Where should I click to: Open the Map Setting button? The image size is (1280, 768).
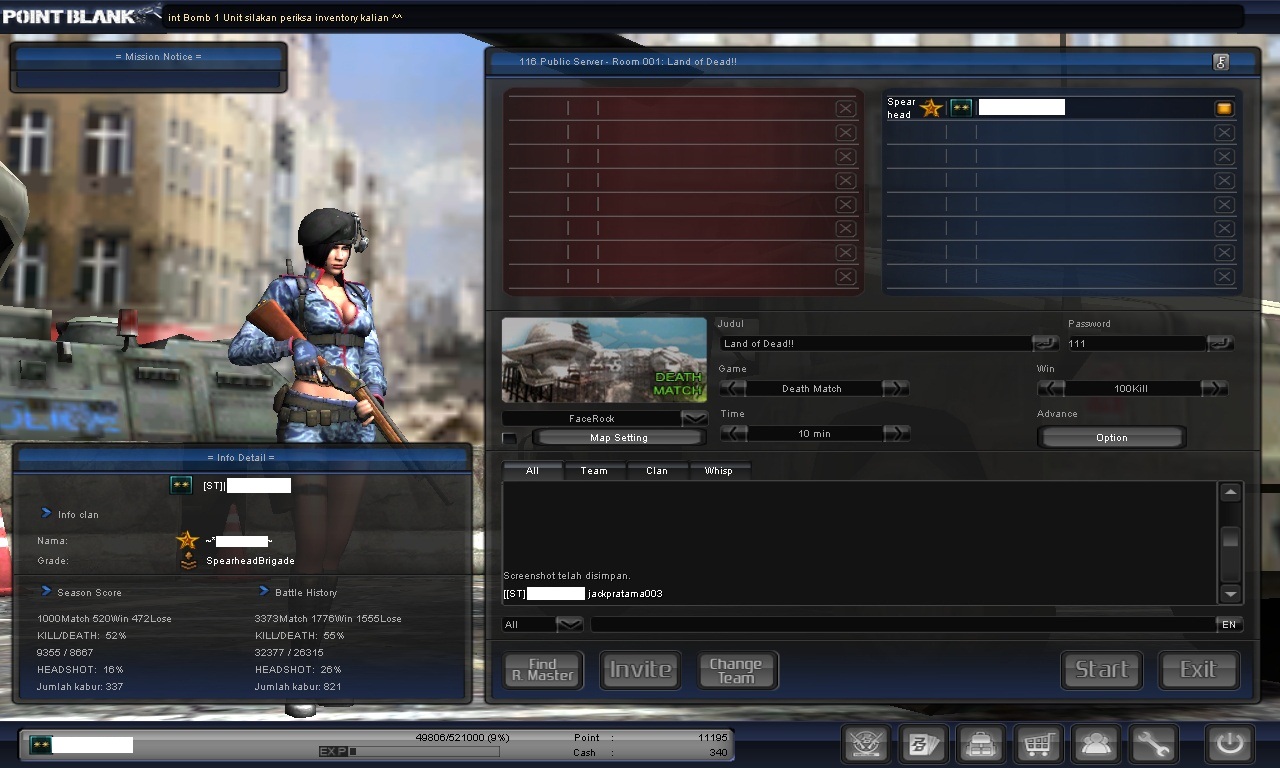tap(618, 438)
